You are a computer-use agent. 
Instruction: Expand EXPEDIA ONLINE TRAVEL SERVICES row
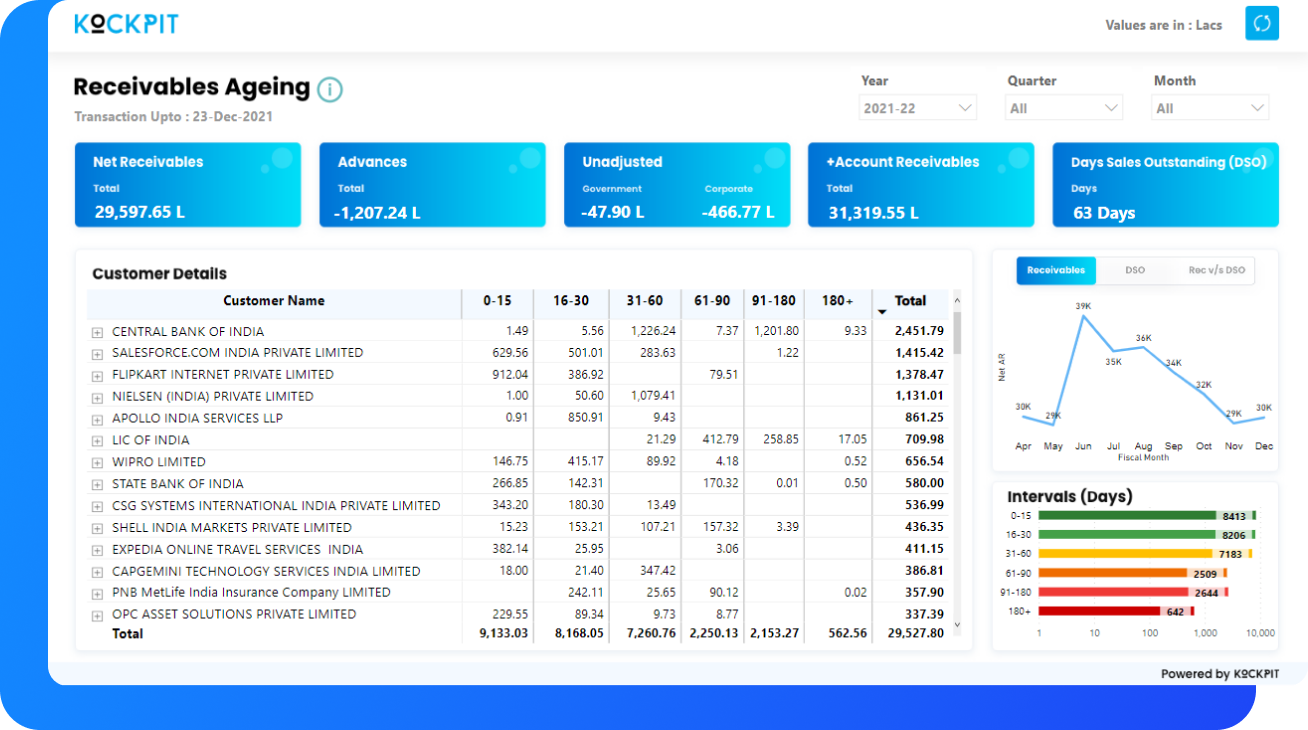pyautogui.click(x=97, y=551)
